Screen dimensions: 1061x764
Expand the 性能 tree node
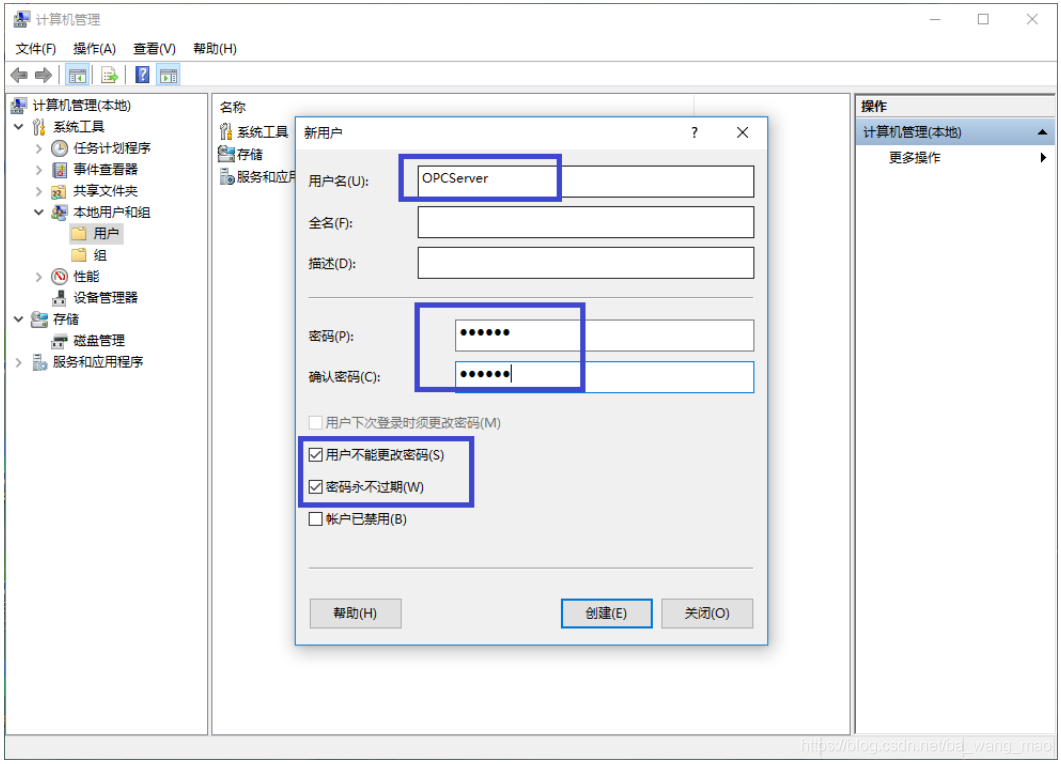pyautogui.click(x=39, y=277)
